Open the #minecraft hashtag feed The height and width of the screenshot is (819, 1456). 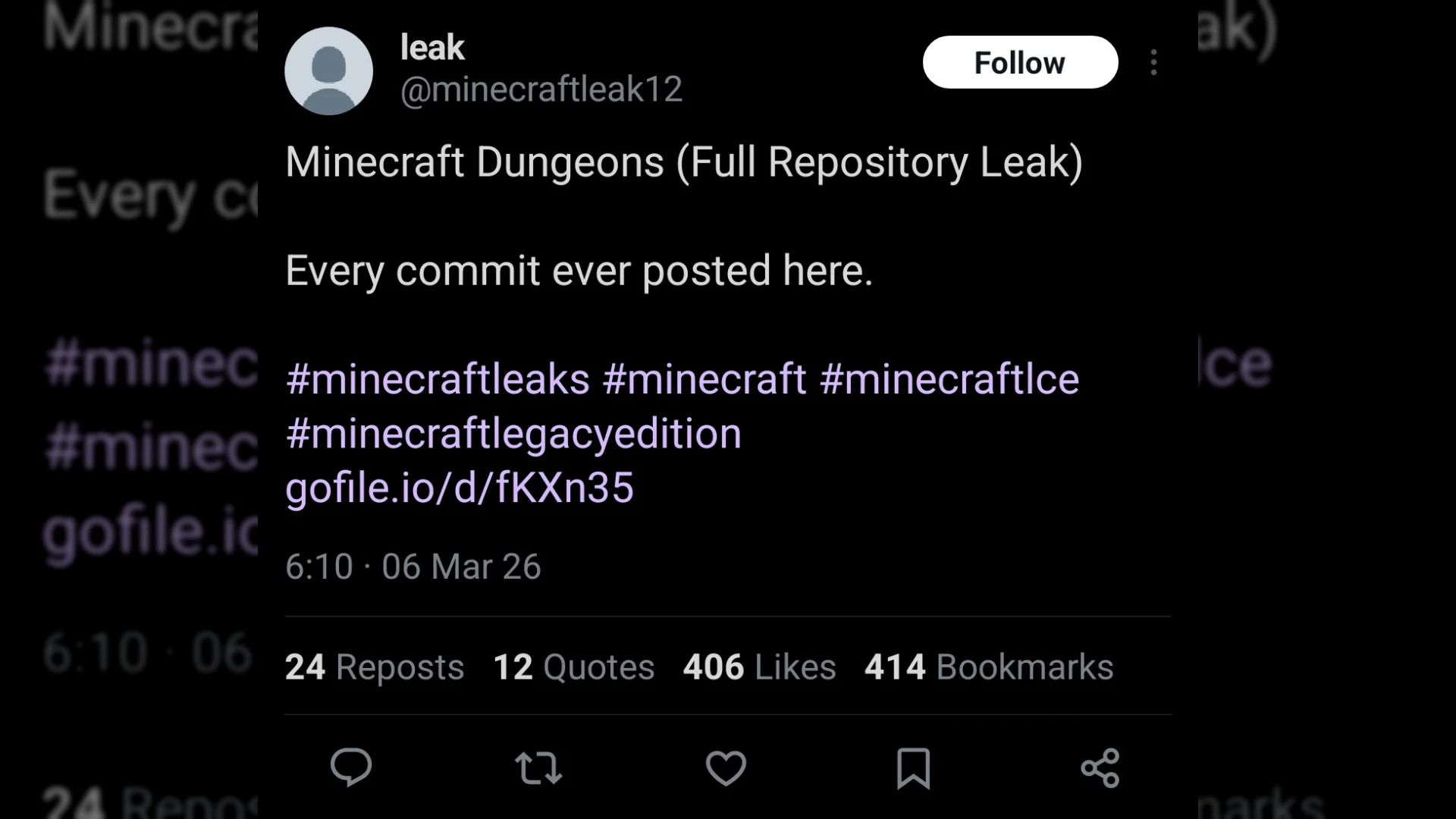[705, 378]
